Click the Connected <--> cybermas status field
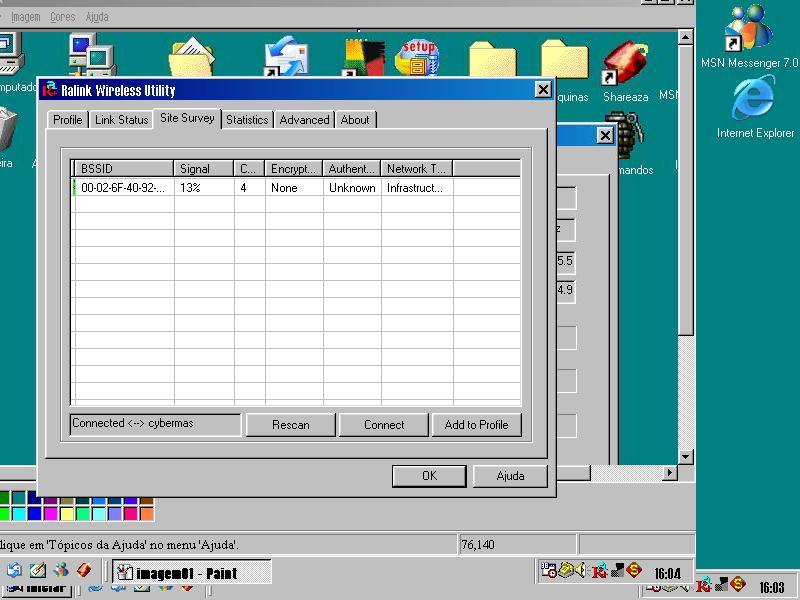This screenshot has width=800, height=600. pos(155,424)
